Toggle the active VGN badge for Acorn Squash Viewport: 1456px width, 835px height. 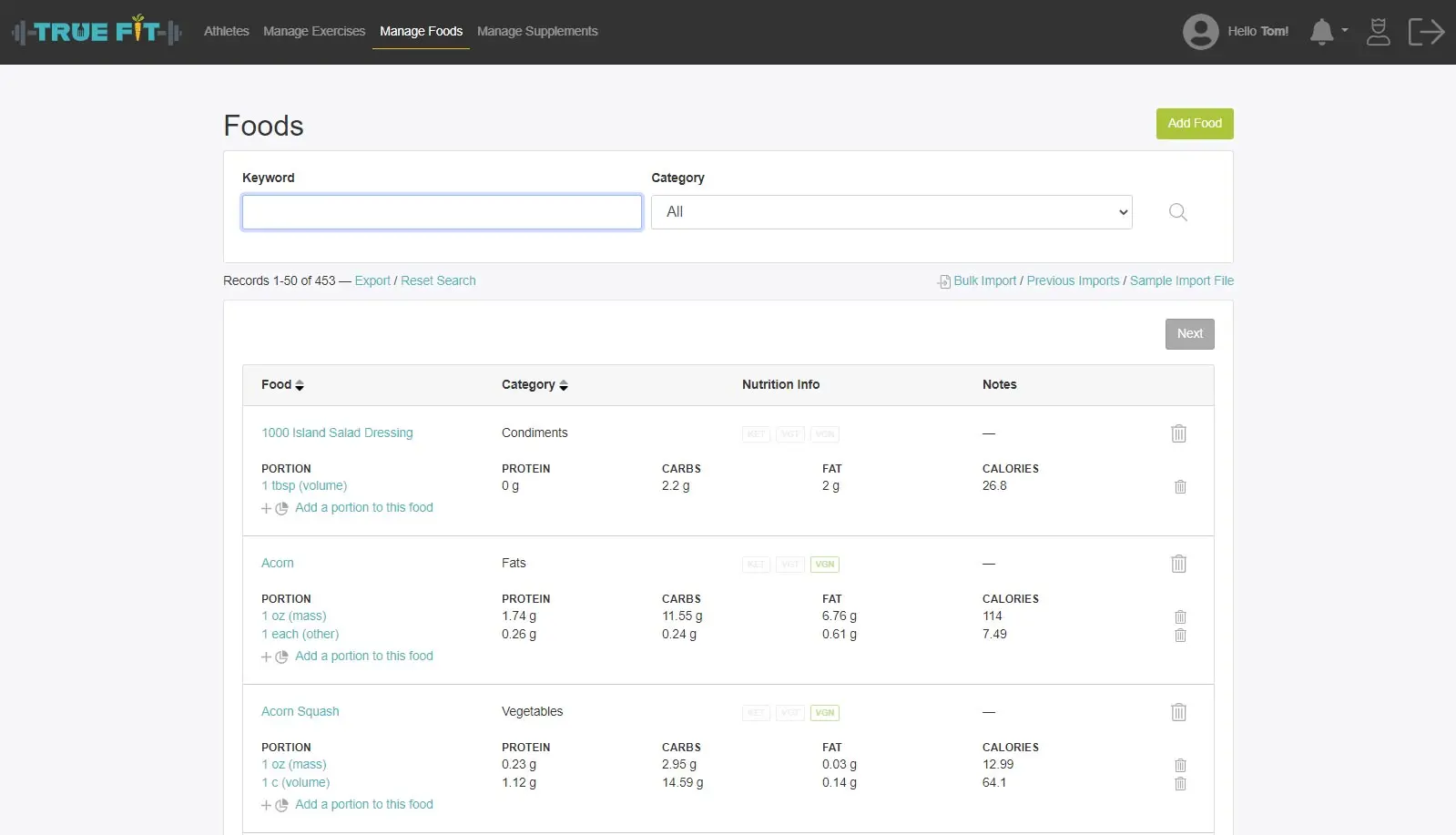[825, 713]
